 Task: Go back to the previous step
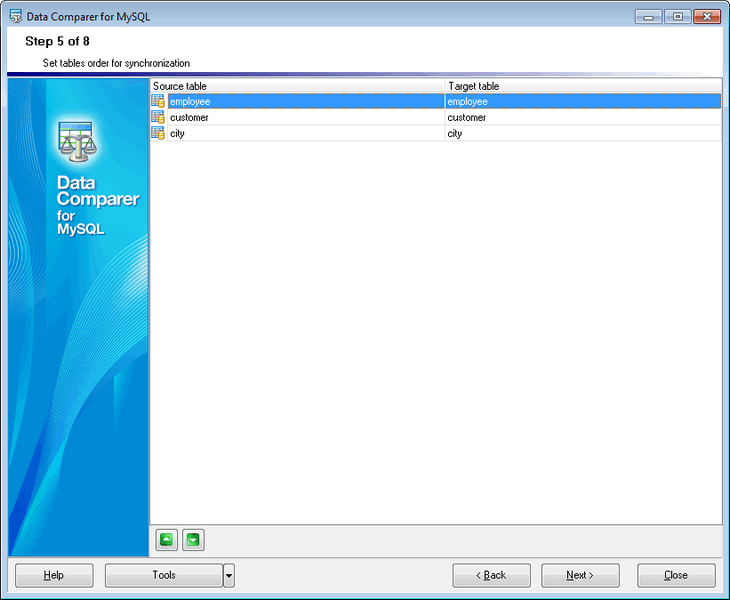coord(491,575)
